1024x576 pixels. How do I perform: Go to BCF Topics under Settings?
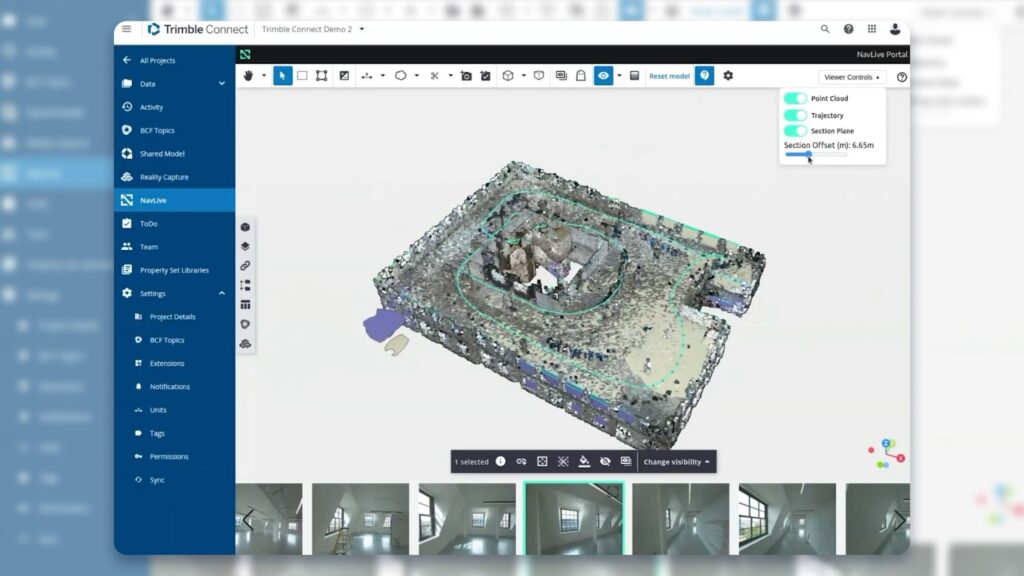(167, 340)
